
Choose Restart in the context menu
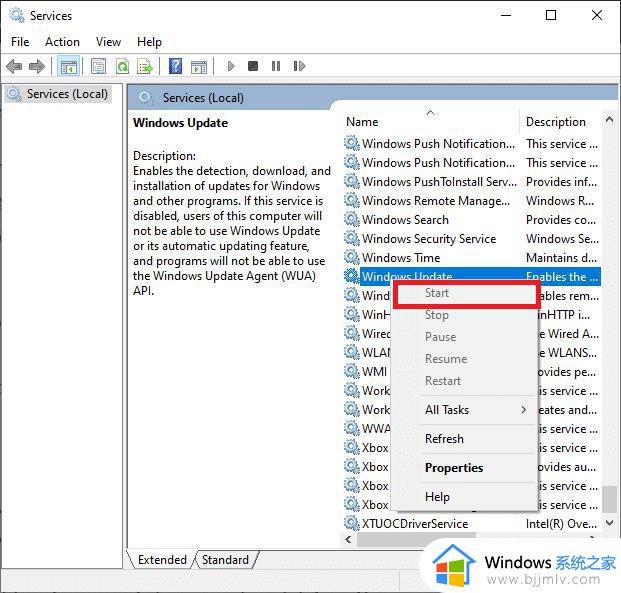467,381
